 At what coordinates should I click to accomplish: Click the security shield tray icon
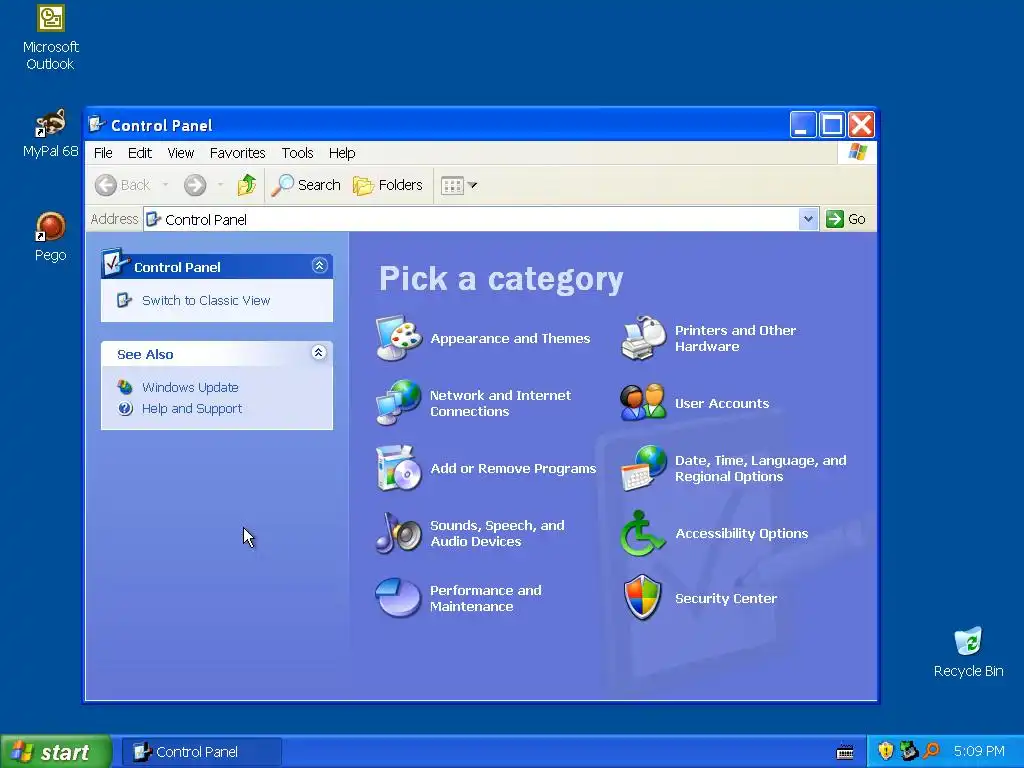coord(885,751)
